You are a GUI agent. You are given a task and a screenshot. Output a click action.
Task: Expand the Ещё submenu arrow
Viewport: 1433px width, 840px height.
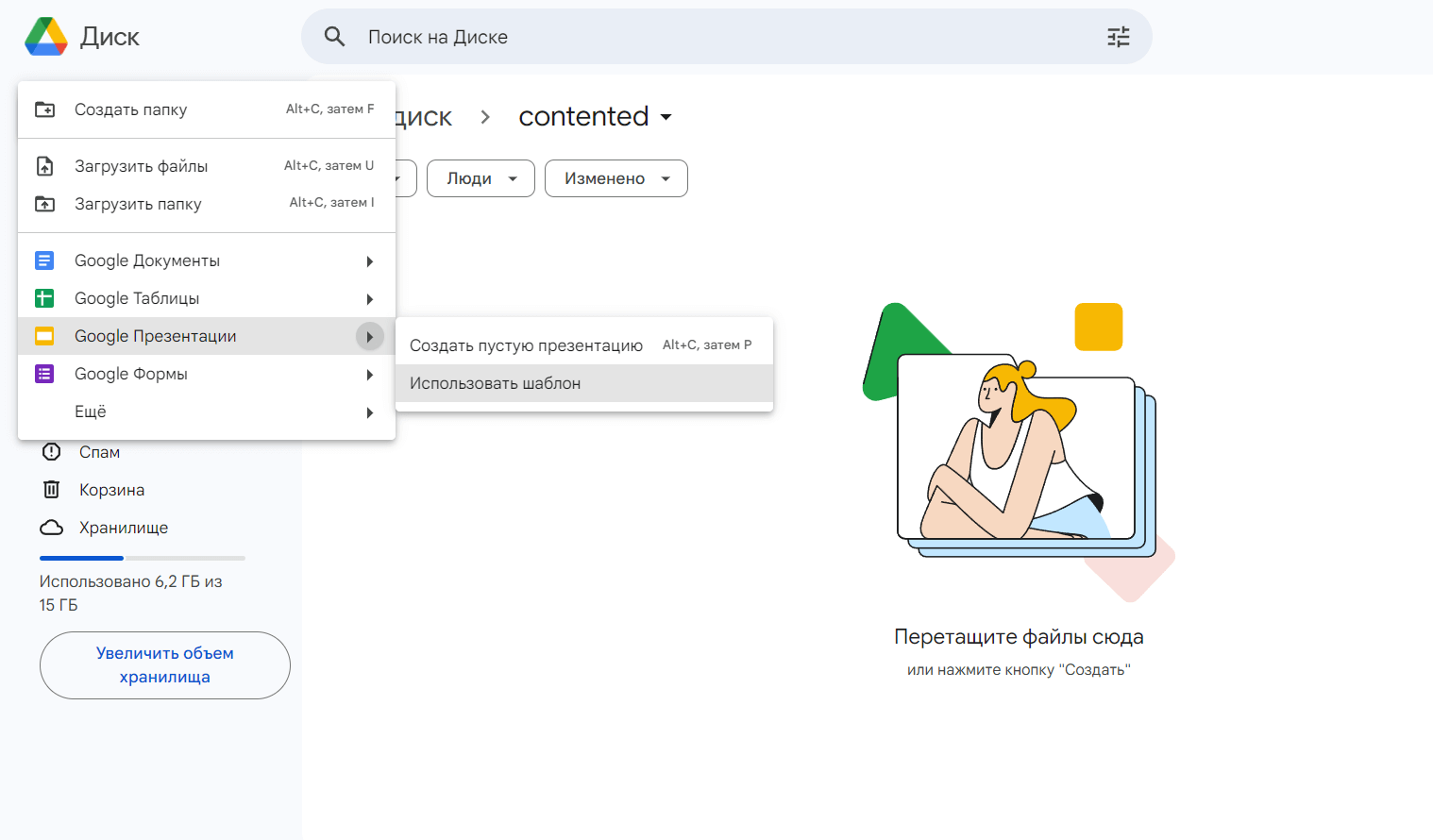[370, 412]
